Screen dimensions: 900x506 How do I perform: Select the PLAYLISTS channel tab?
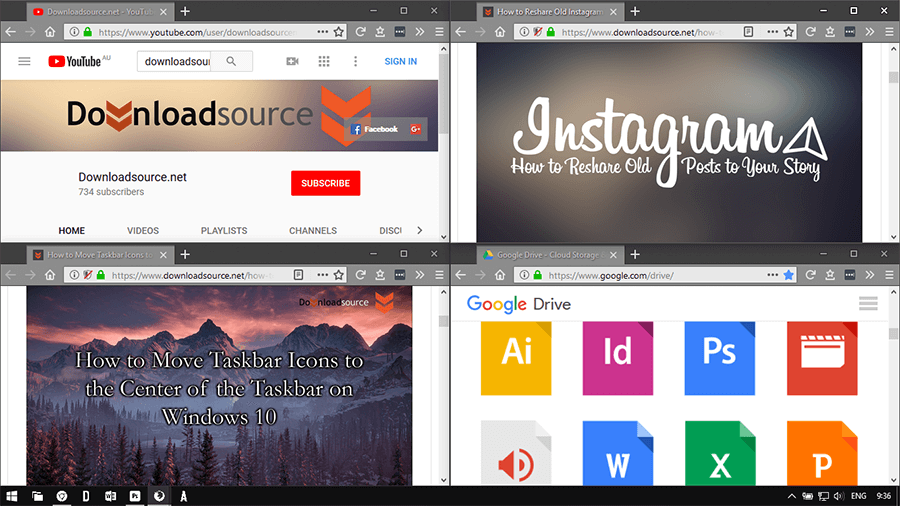coord(224,231)
